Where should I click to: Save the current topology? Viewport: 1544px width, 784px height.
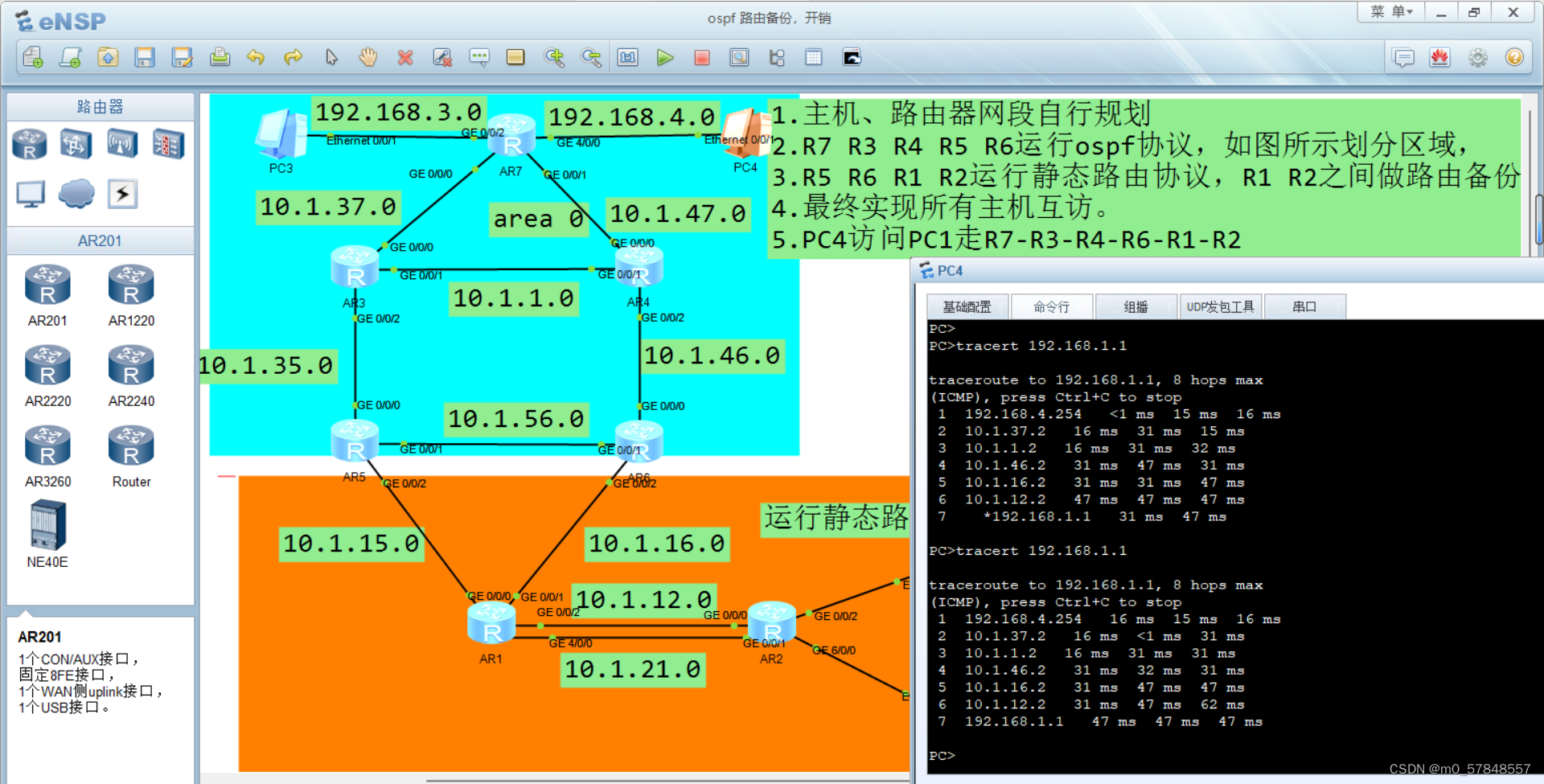pos(145,57)
